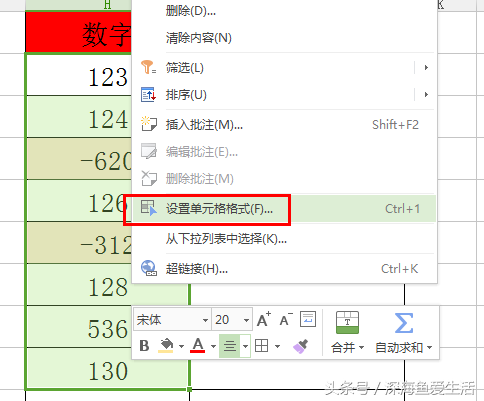Open the 自动求和 dropdown arrow
Screen dimensions: 484x401
(429, 348)
